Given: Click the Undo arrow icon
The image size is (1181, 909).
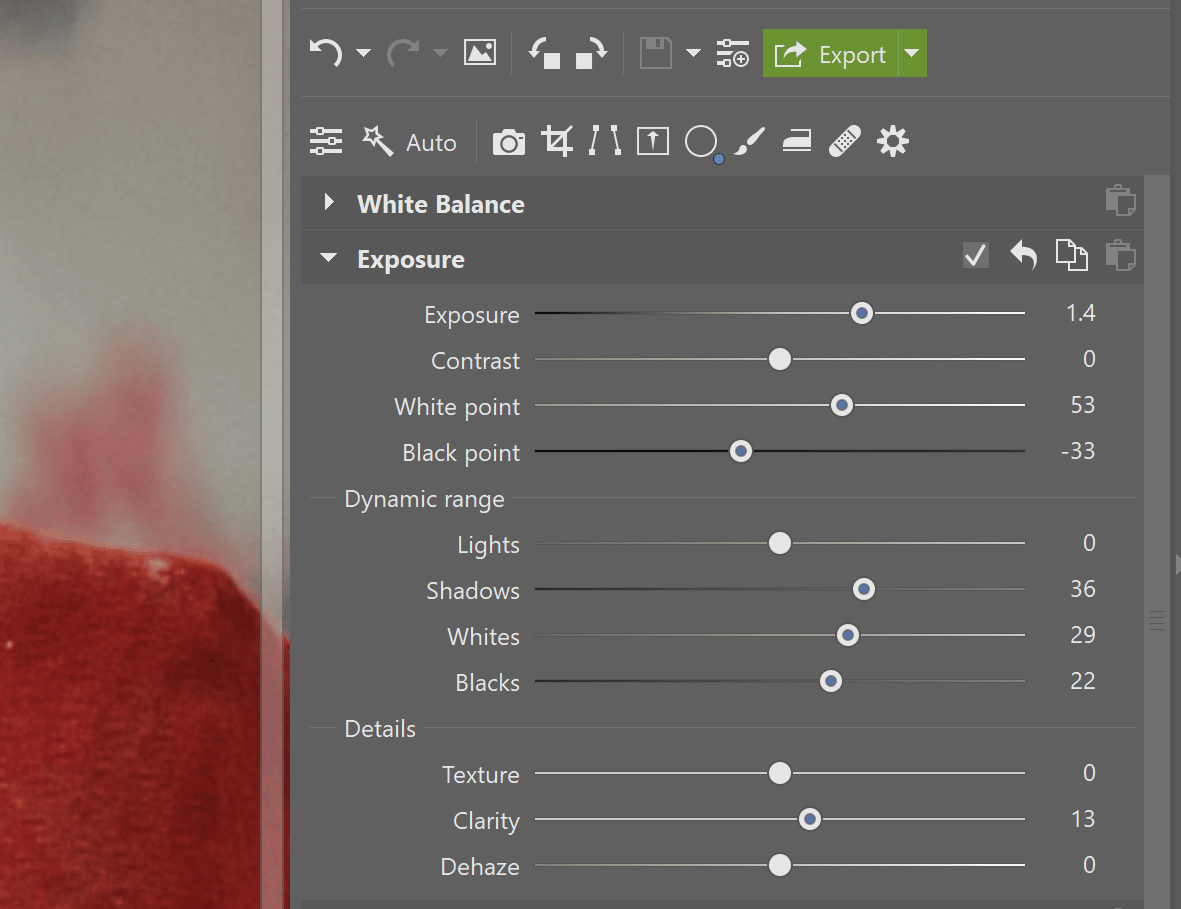Looking at the screenshot, I should coord(325,53).
